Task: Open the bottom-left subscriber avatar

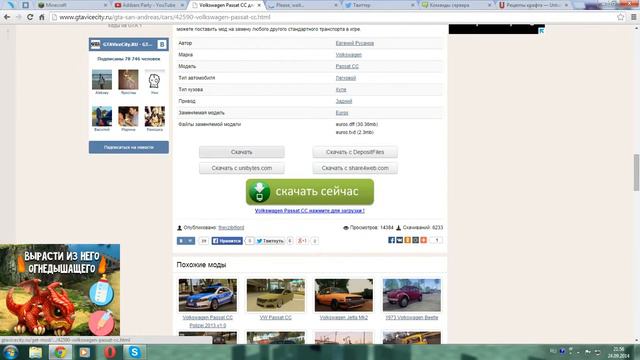Action: (102, 116)
